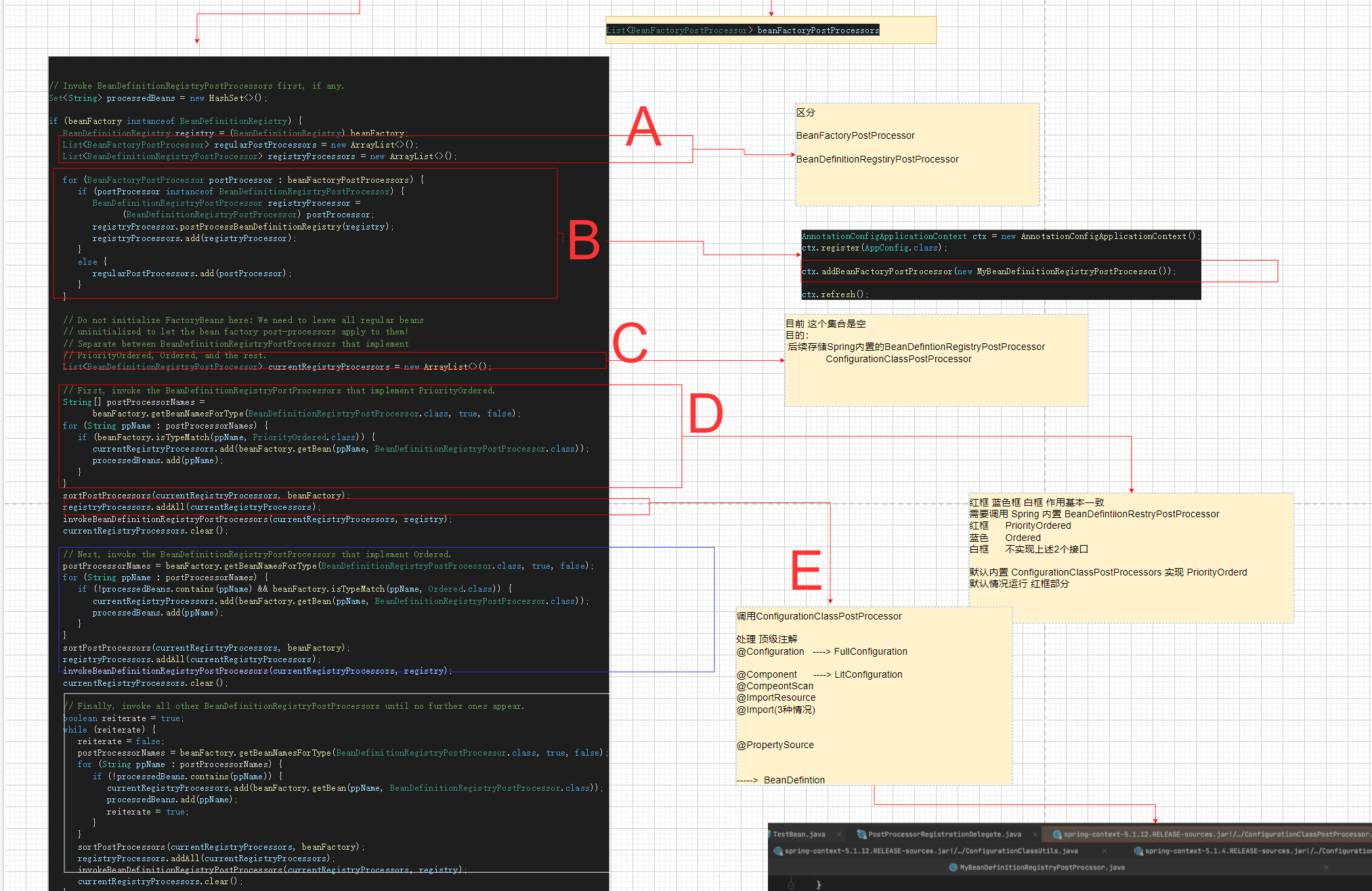This screenshot has width=1372, height=891.
Task: Click the 'ctx.refresh();' code line
Action: pos(835,295)
